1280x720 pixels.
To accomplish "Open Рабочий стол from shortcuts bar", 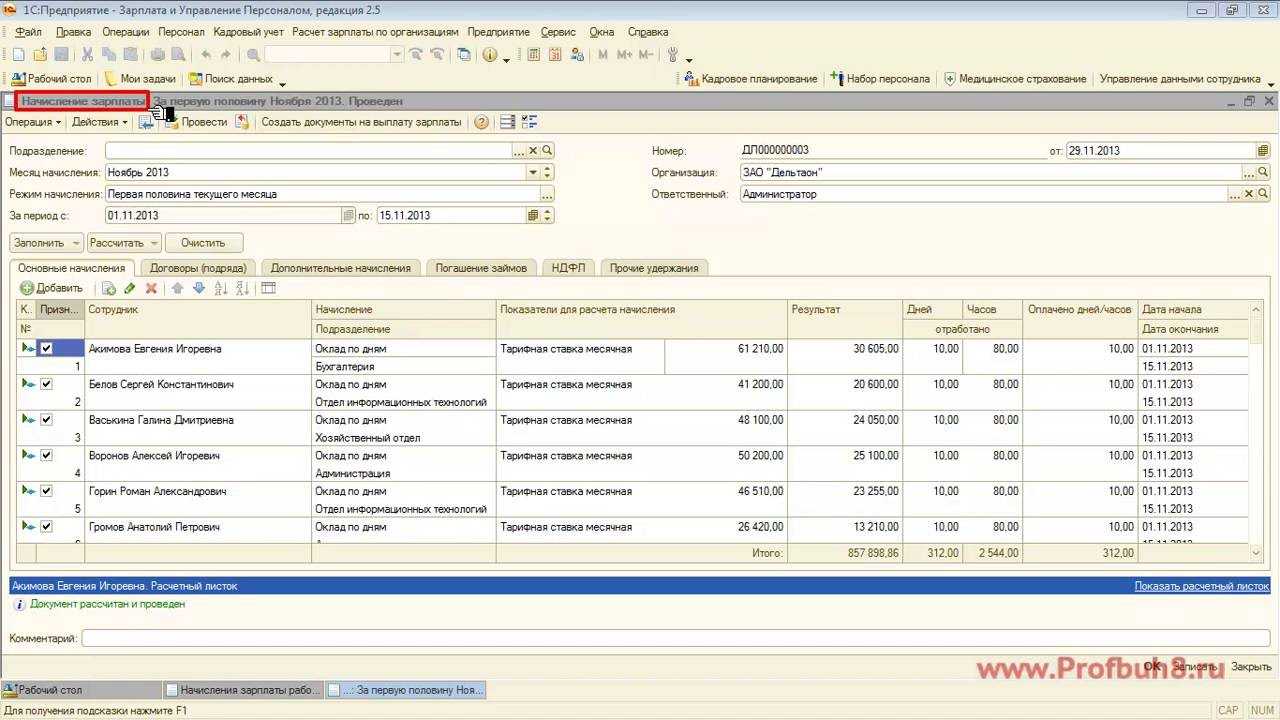I will click(51, 79).
